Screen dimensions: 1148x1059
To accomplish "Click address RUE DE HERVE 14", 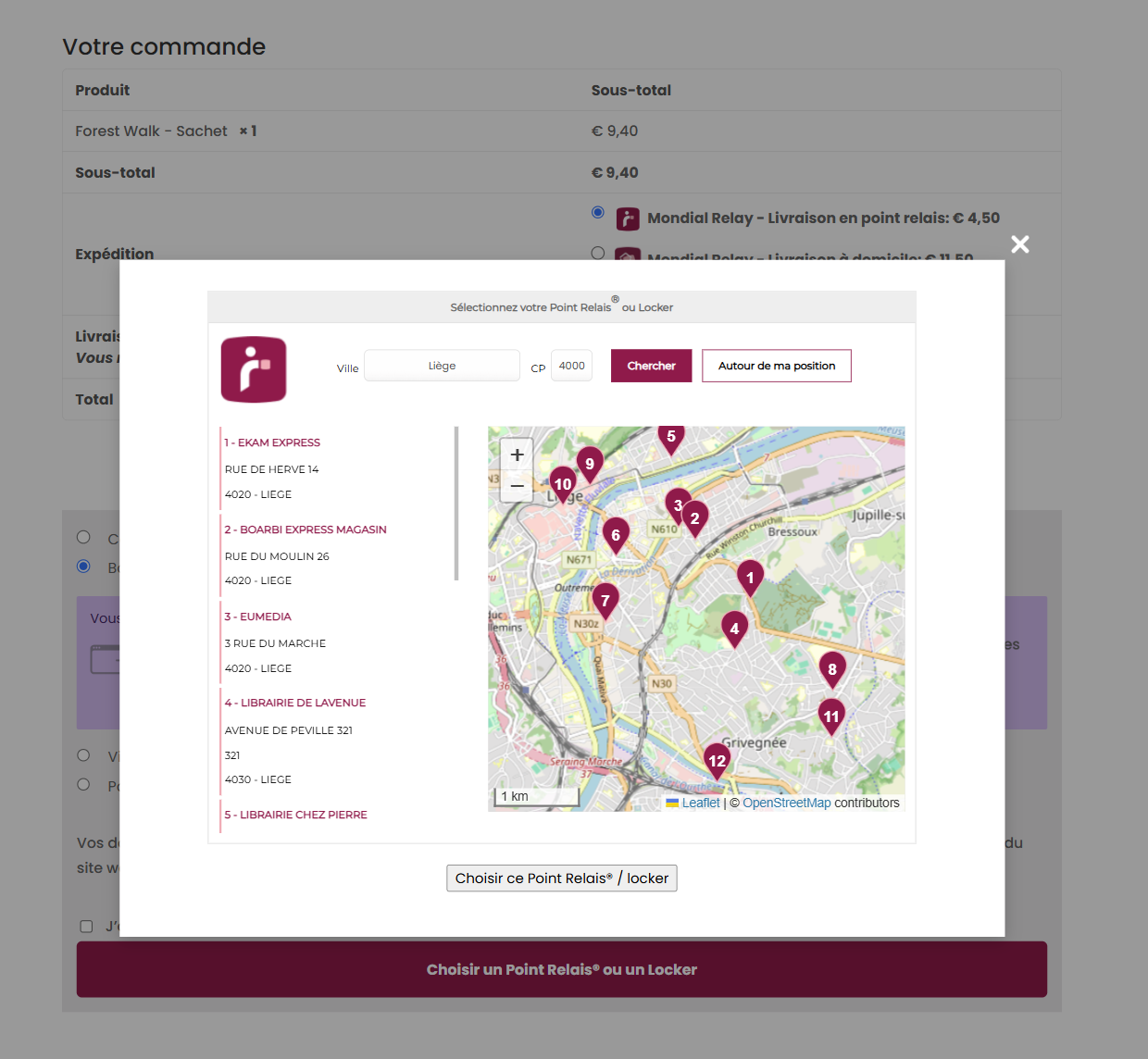I will 271,469.
